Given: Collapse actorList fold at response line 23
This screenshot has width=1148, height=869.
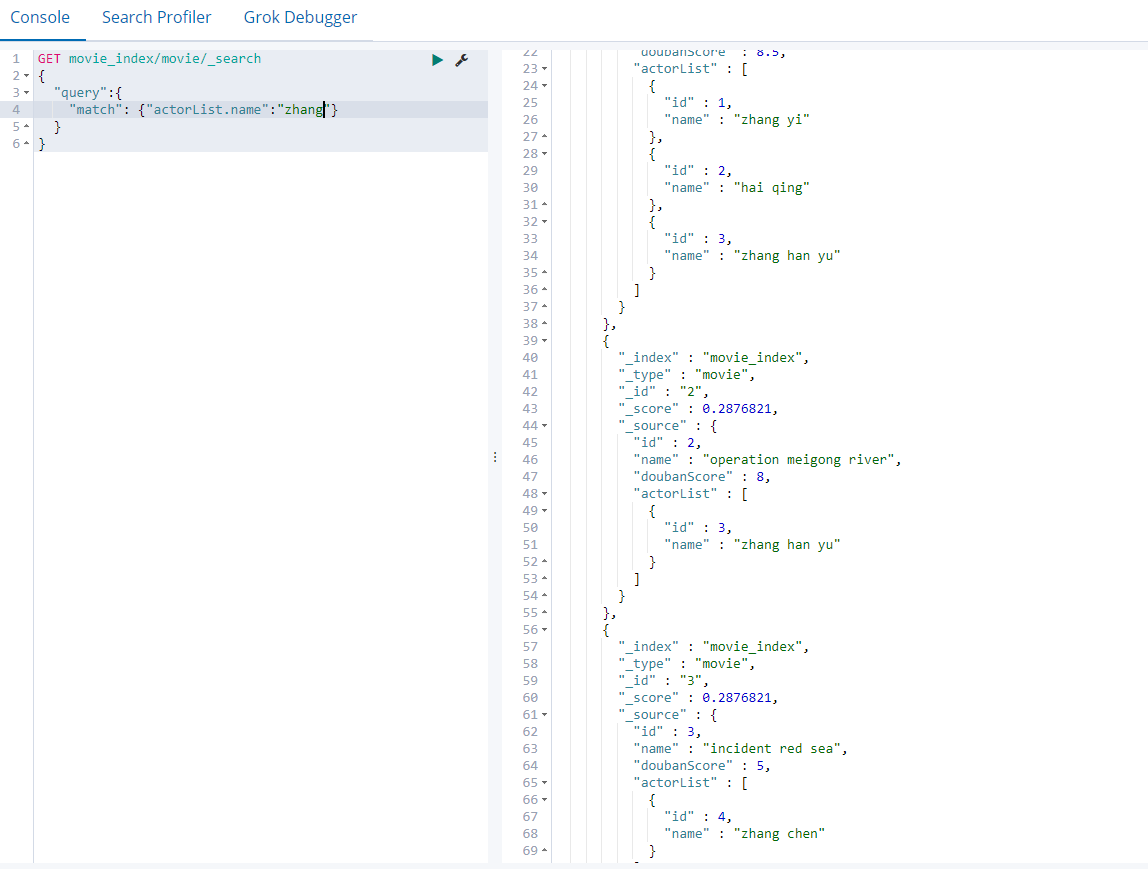Looking at the screenshot, I should pos(545,69).
